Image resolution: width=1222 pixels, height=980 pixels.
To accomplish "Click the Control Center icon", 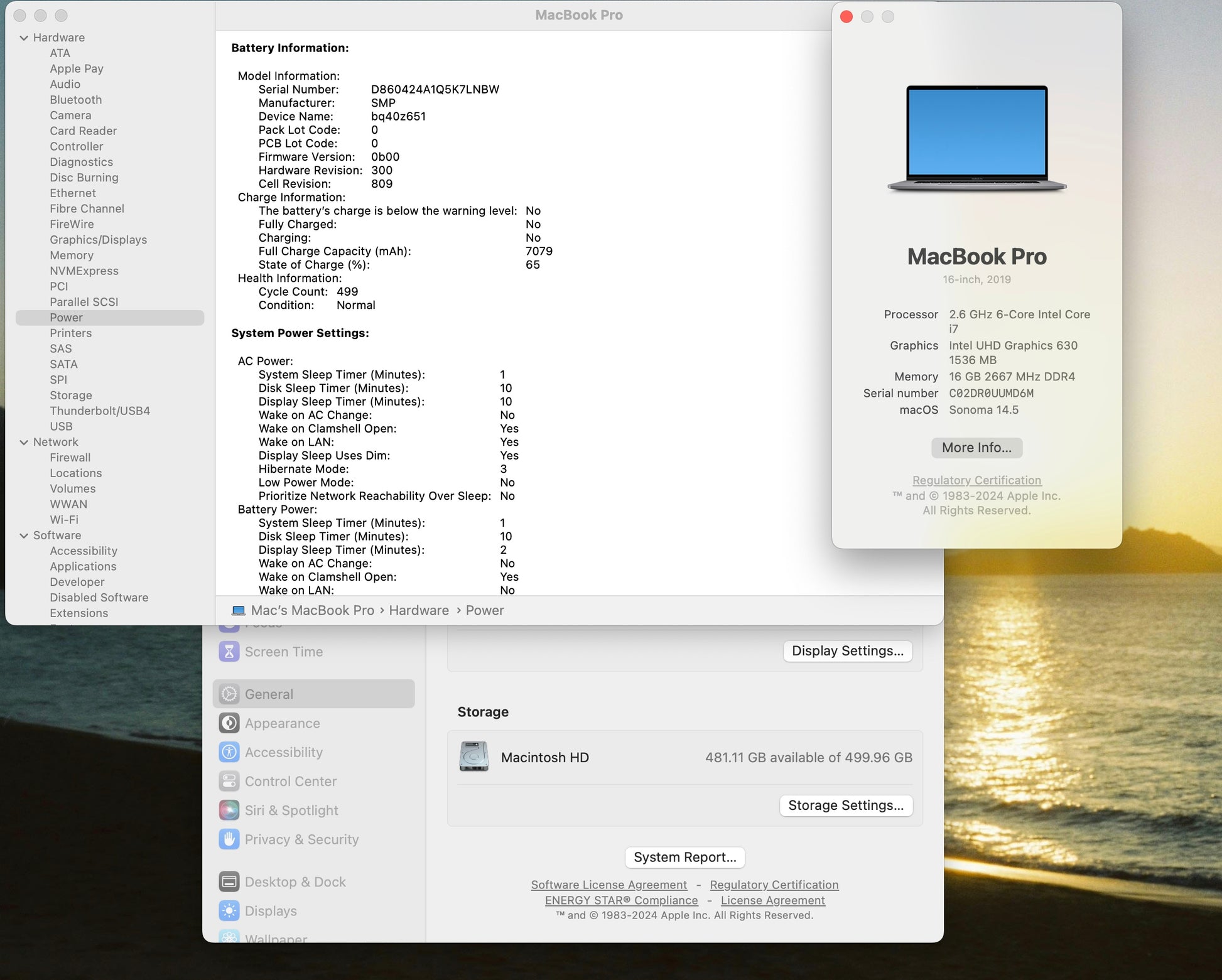I will [x=229, y=781].
